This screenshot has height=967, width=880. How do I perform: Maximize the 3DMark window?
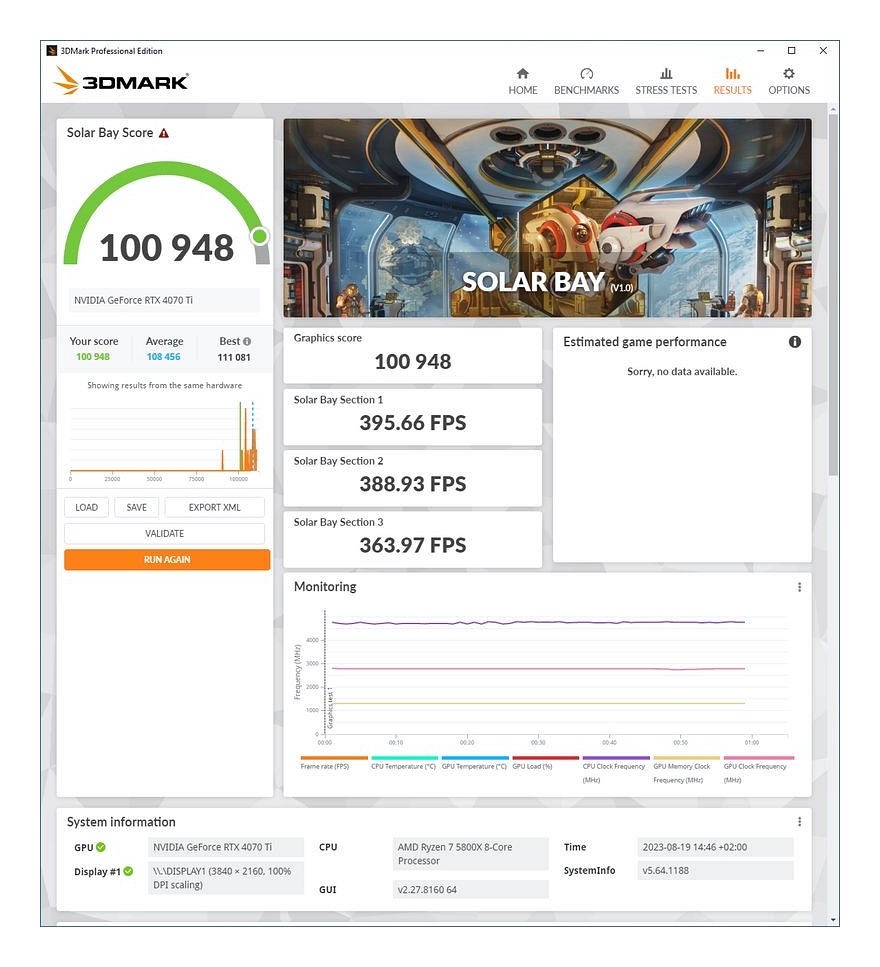click(791, 51)
